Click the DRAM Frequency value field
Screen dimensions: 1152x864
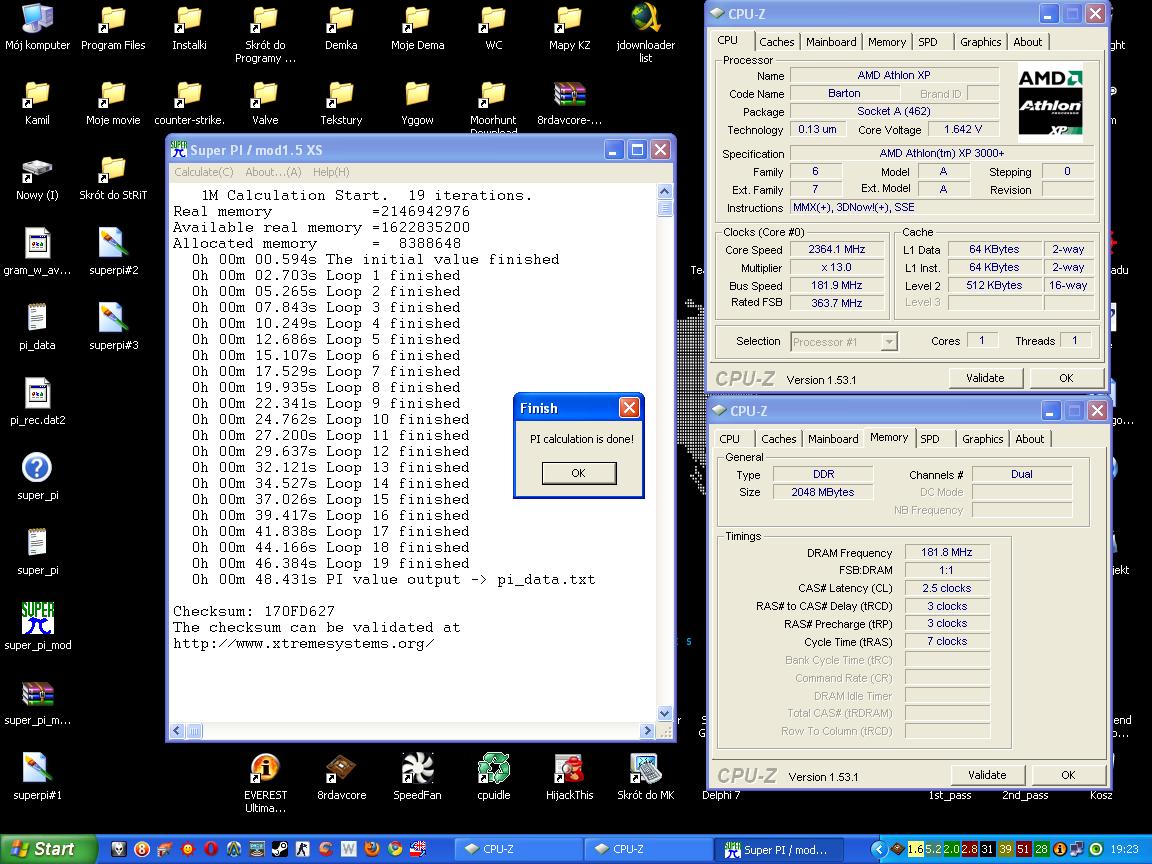click(x=947, y=552)
